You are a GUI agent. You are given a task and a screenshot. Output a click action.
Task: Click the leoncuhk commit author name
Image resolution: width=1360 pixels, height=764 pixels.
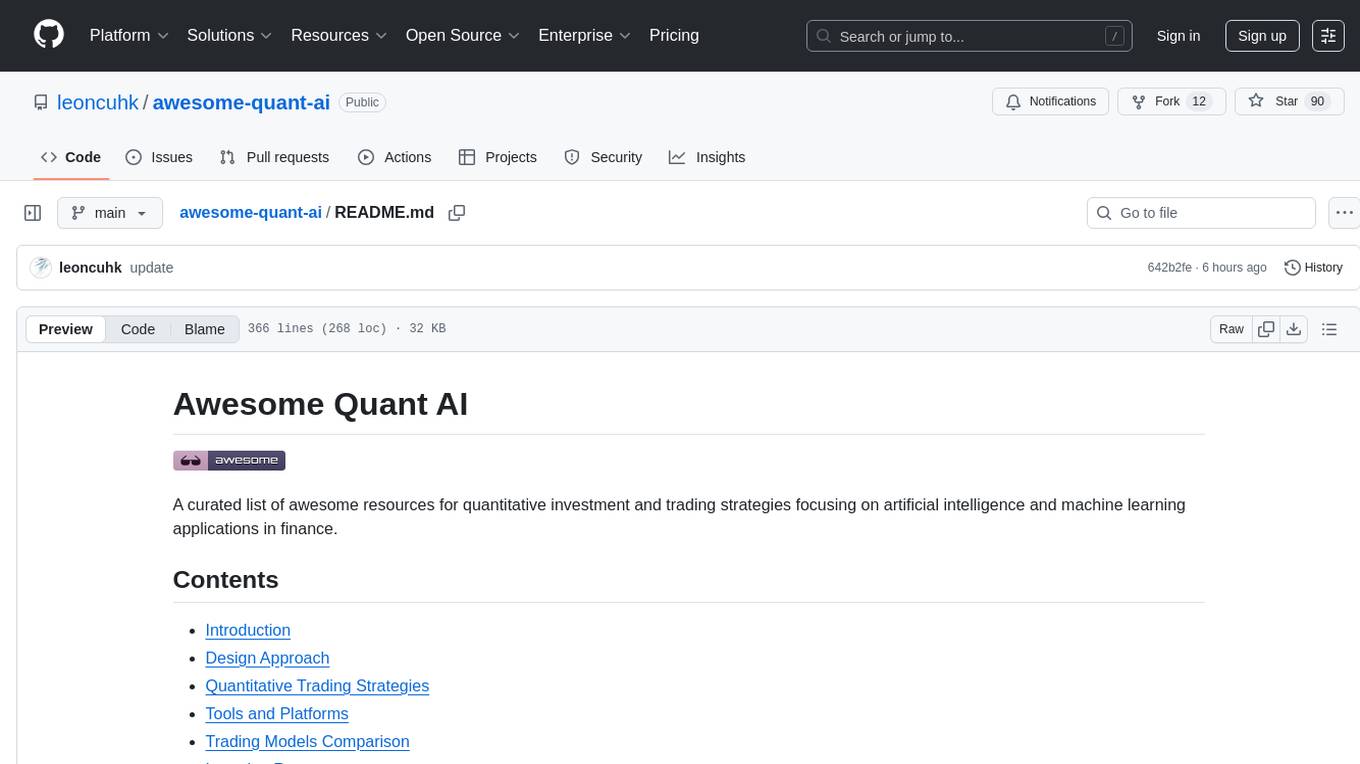[91, 268]
